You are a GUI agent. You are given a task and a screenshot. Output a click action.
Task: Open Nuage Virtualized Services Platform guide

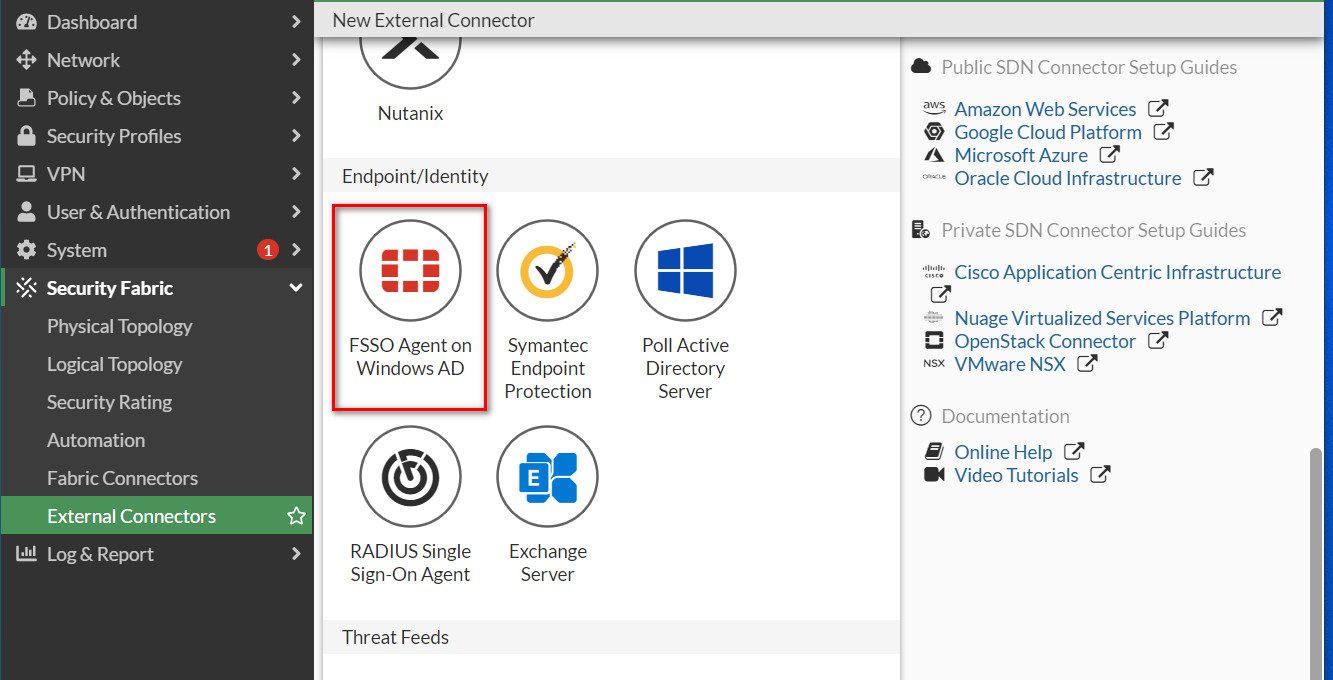pyautogui.click(x=1102, y=318)
